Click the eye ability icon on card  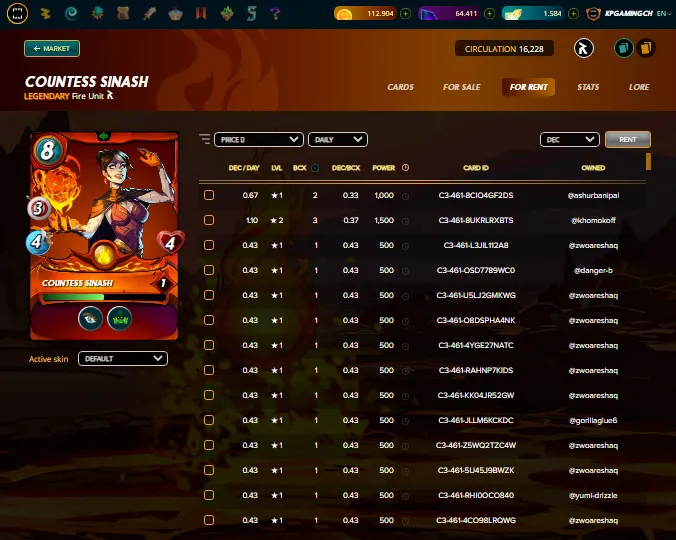91,318
